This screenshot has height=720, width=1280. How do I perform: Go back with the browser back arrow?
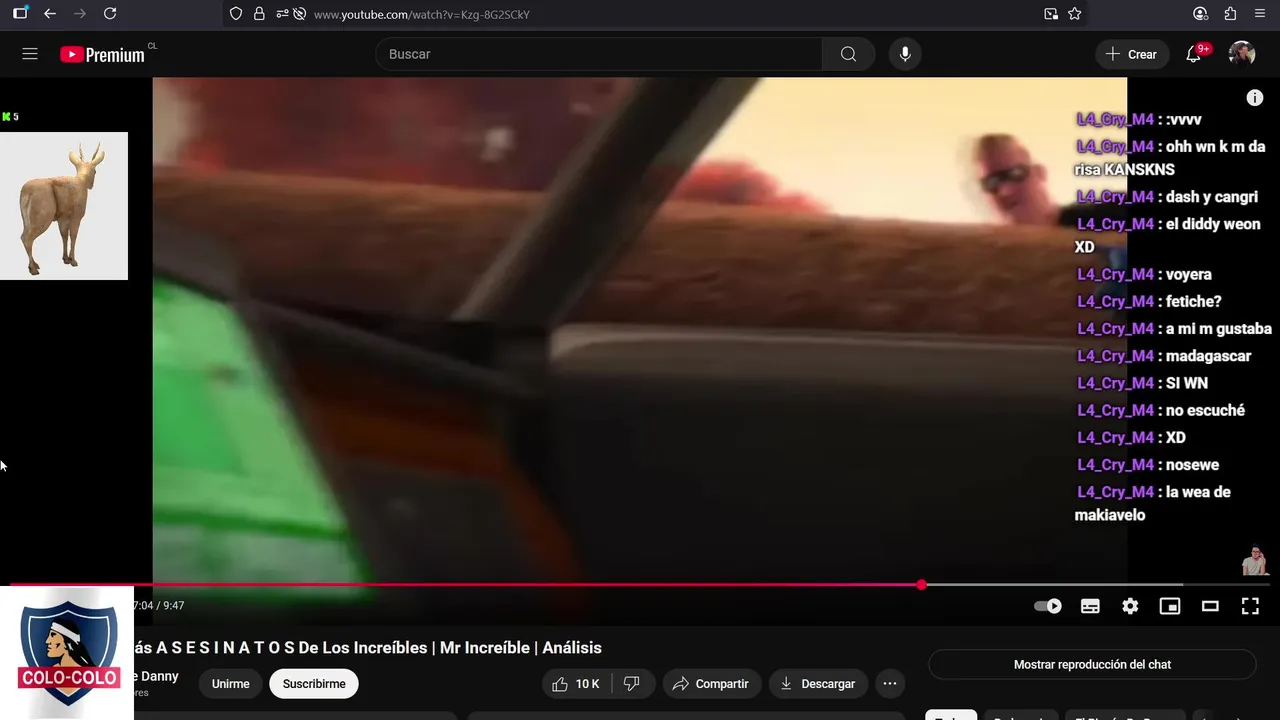point(50,14)
